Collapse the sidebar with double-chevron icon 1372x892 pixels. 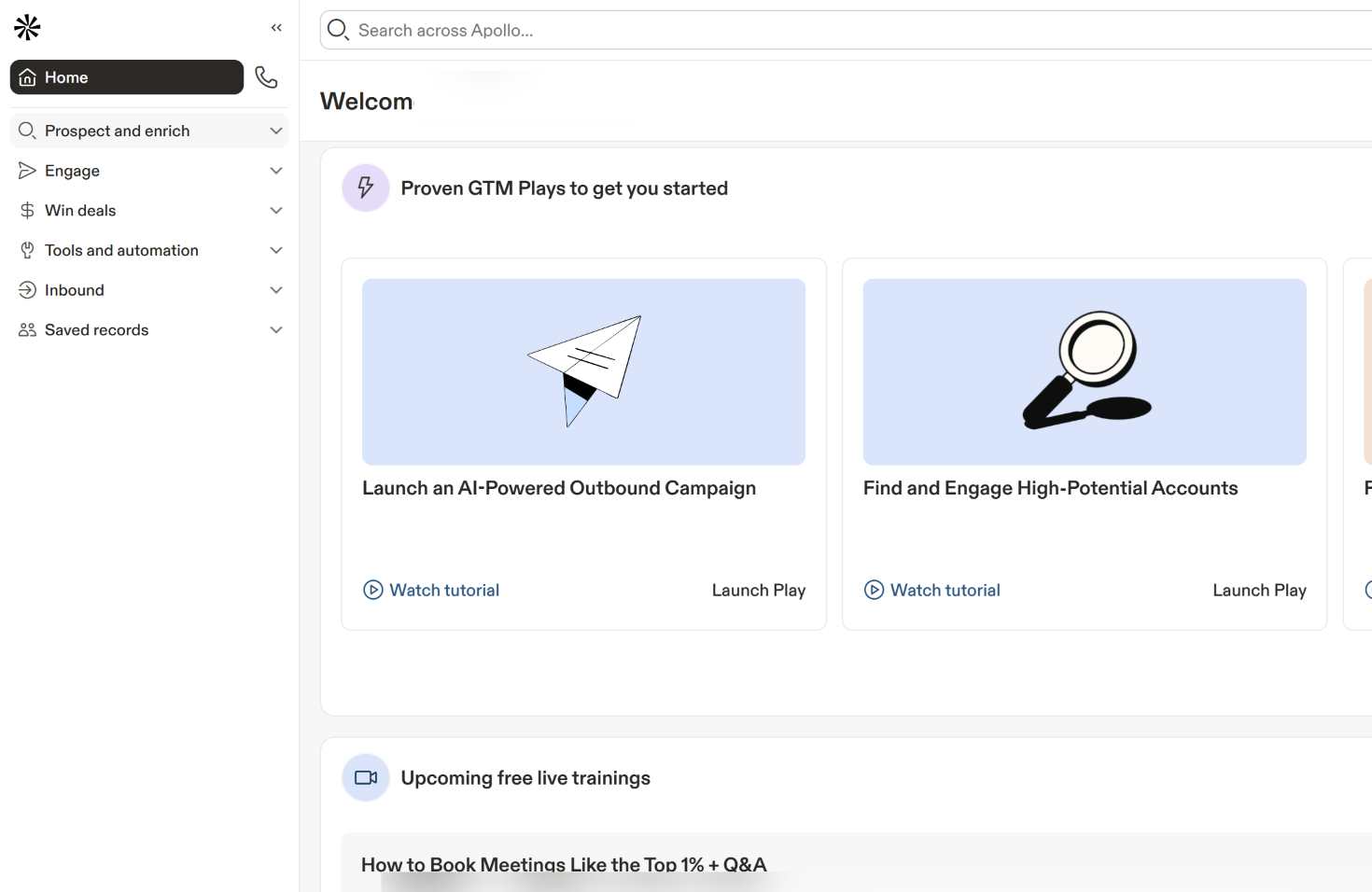pos(276,28)
